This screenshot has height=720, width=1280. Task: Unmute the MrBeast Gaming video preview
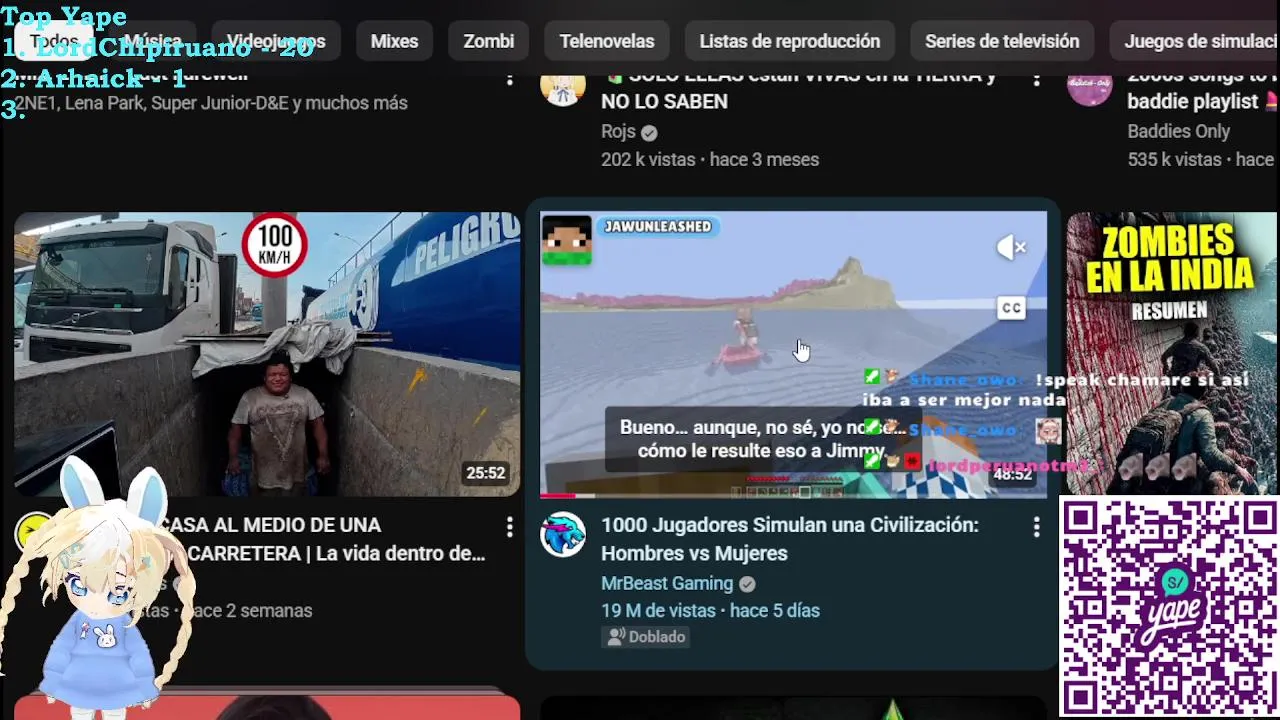[x=1011, y=247]
